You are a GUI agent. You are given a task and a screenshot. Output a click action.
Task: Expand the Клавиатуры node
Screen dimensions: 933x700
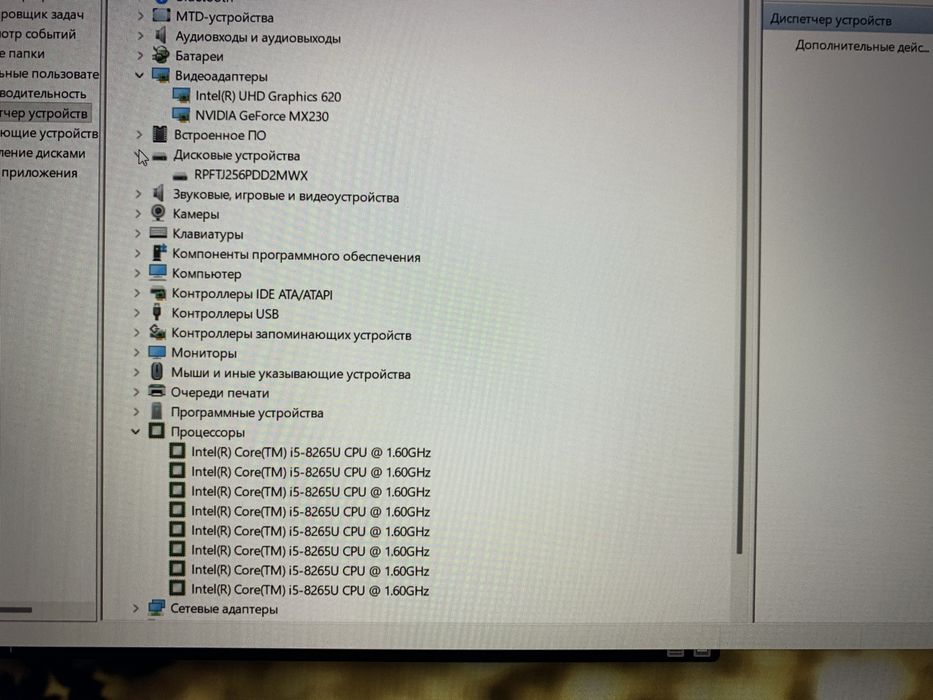[x=138, y=233]
